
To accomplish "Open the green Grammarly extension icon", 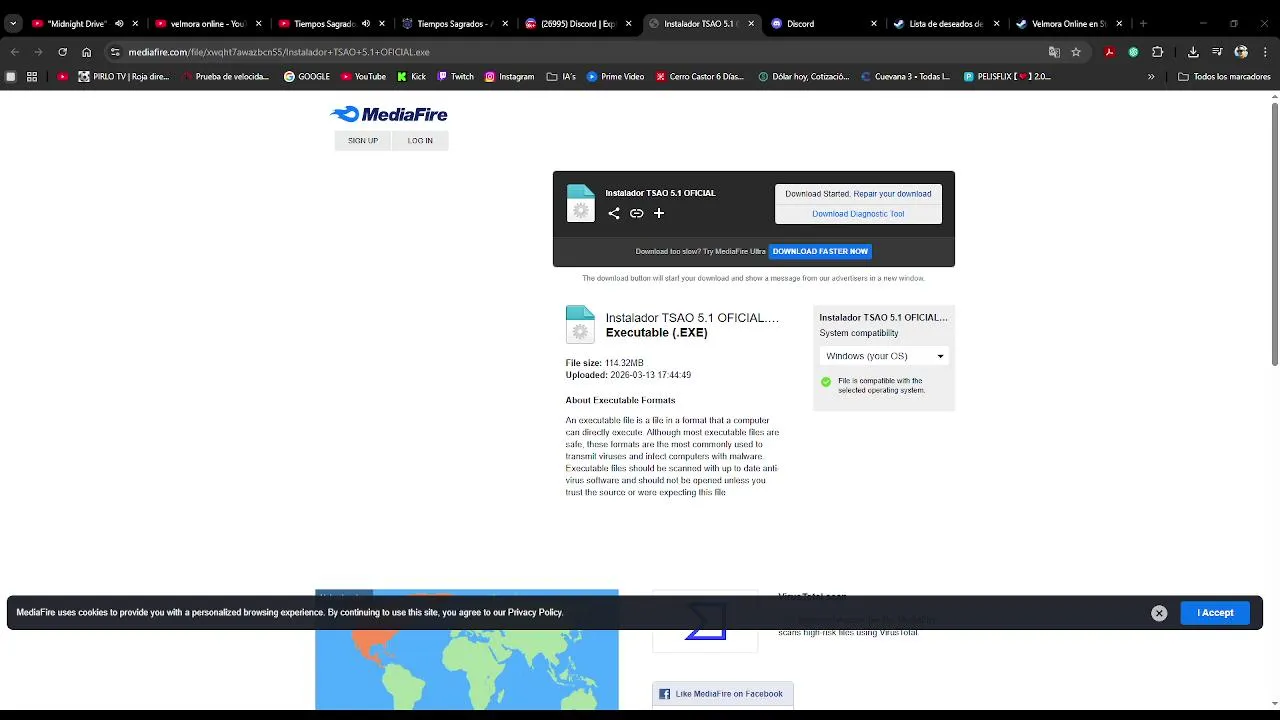I will (x=1133, y=52).
